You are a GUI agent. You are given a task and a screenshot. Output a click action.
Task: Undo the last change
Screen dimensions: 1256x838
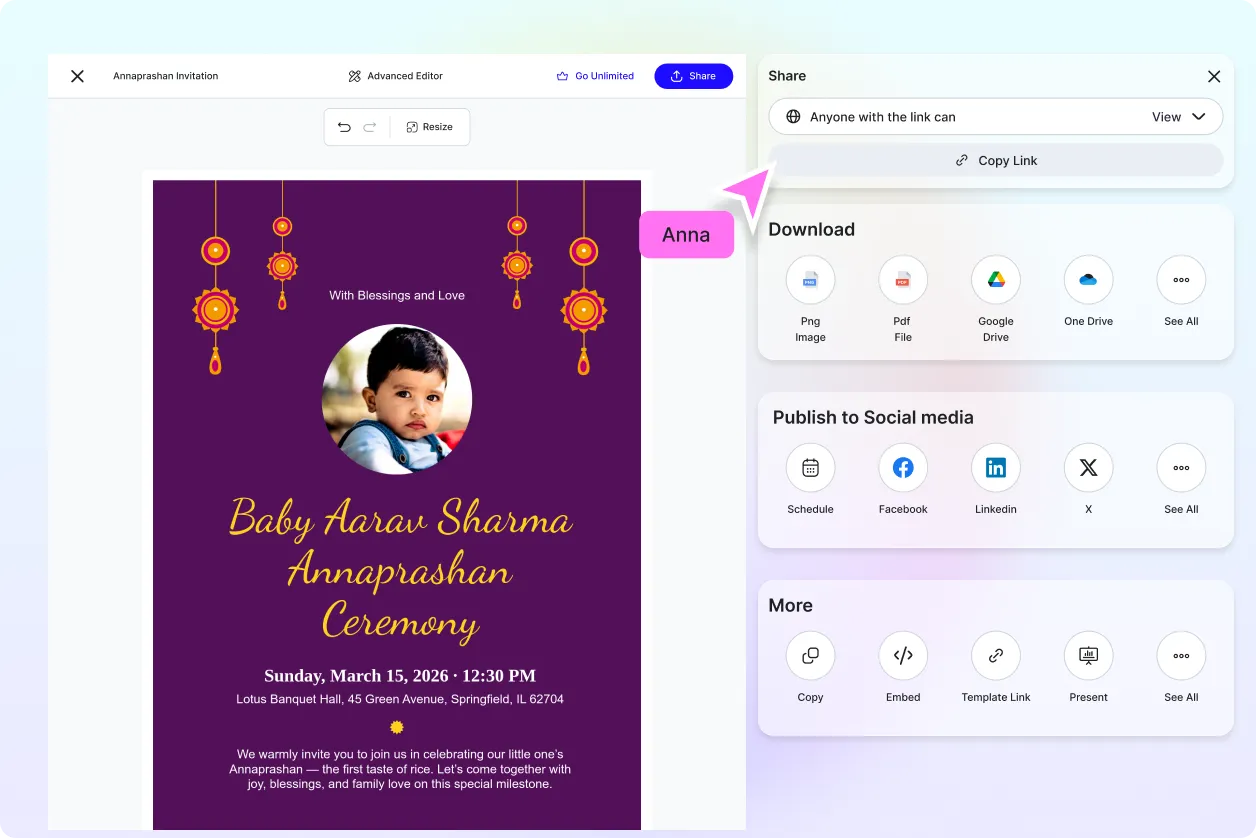pyautogui.click(x=344, y=127)
